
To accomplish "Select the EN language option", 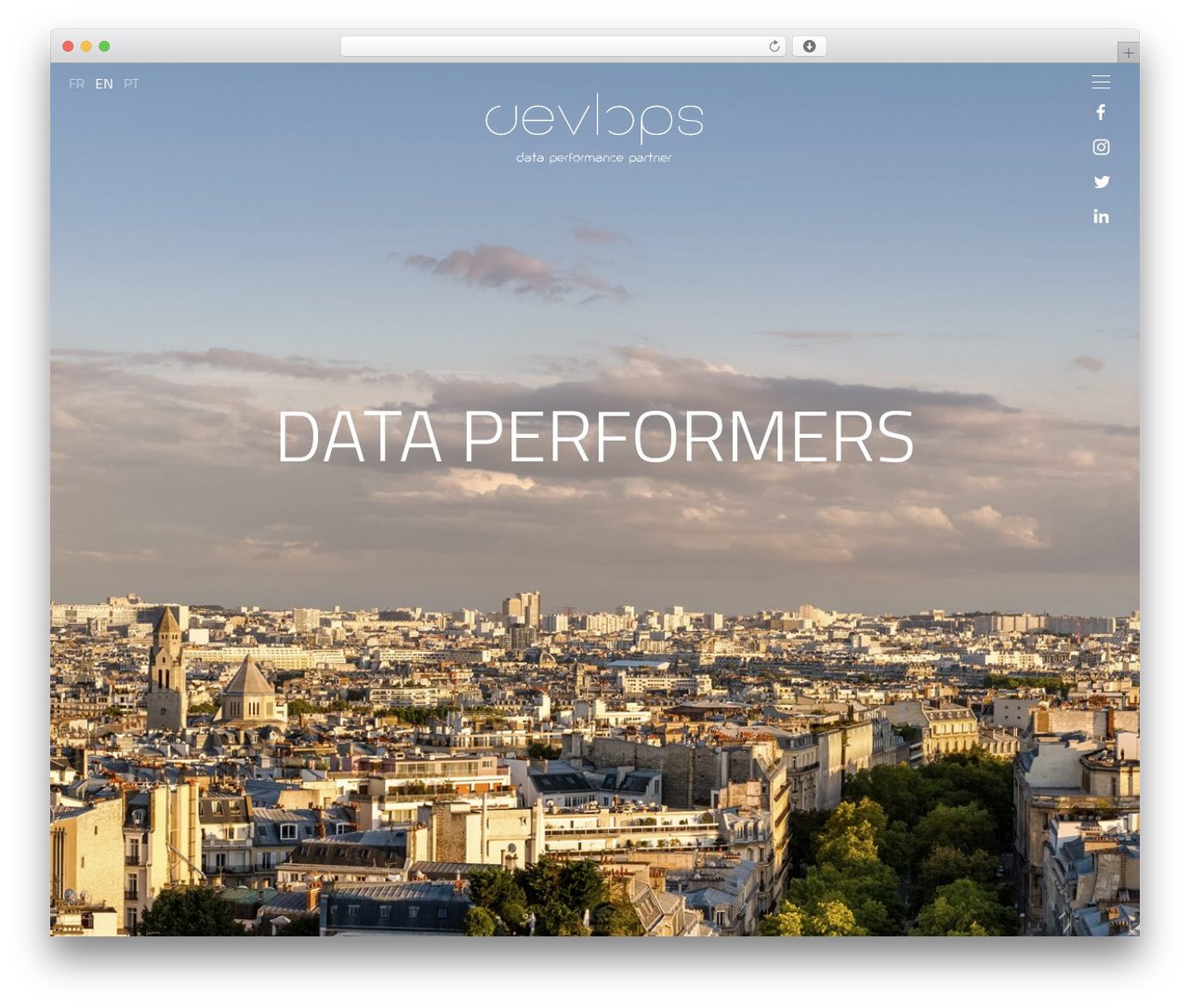I will [x=104, y=84].
